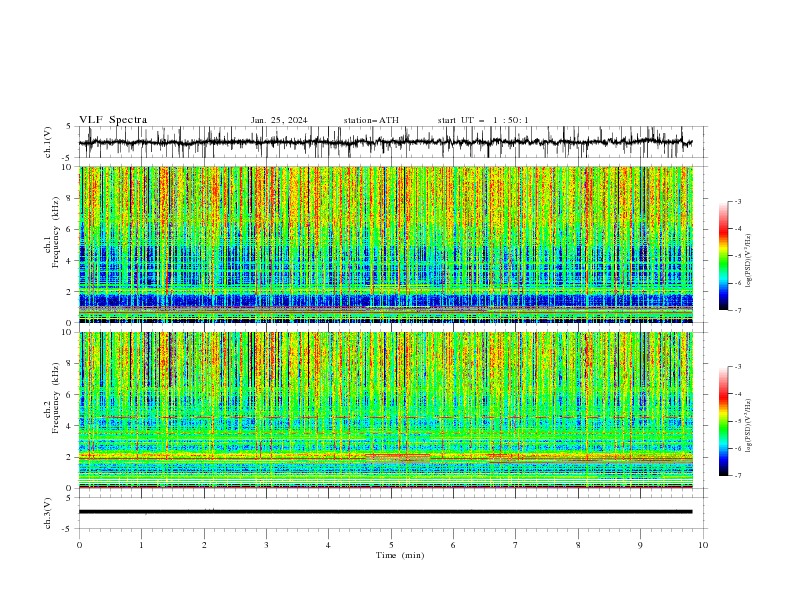The width and height of the screenshot is (792, 612).
Task: Click time axis tick label '7'
Action: [x=516, y=545]
